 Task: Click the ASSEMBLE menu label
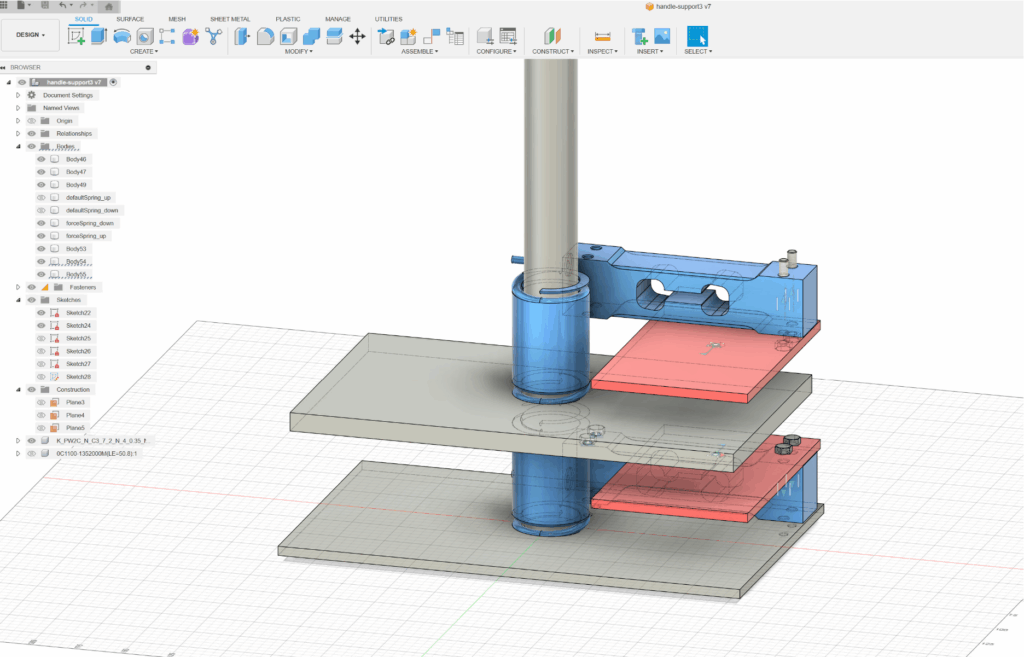pyautogui.click(x=419, y=51)
